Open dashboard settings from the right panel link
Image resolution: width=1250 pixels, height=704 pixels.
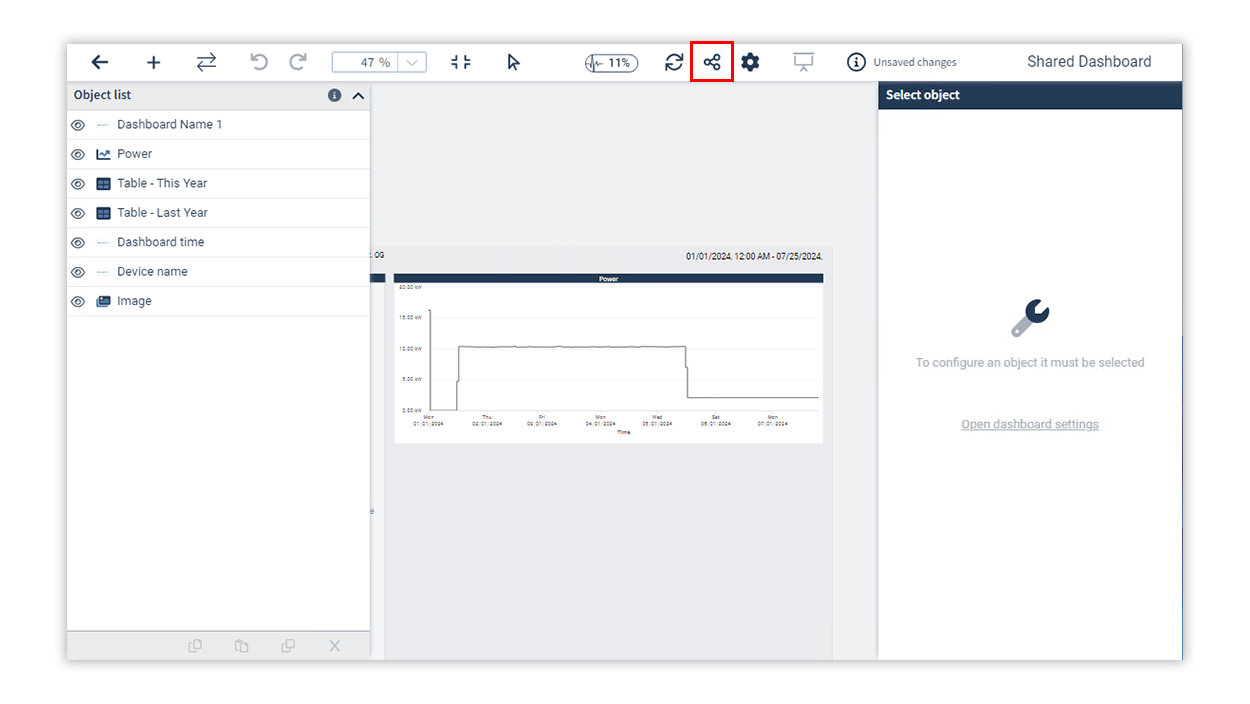(1029, 423)
